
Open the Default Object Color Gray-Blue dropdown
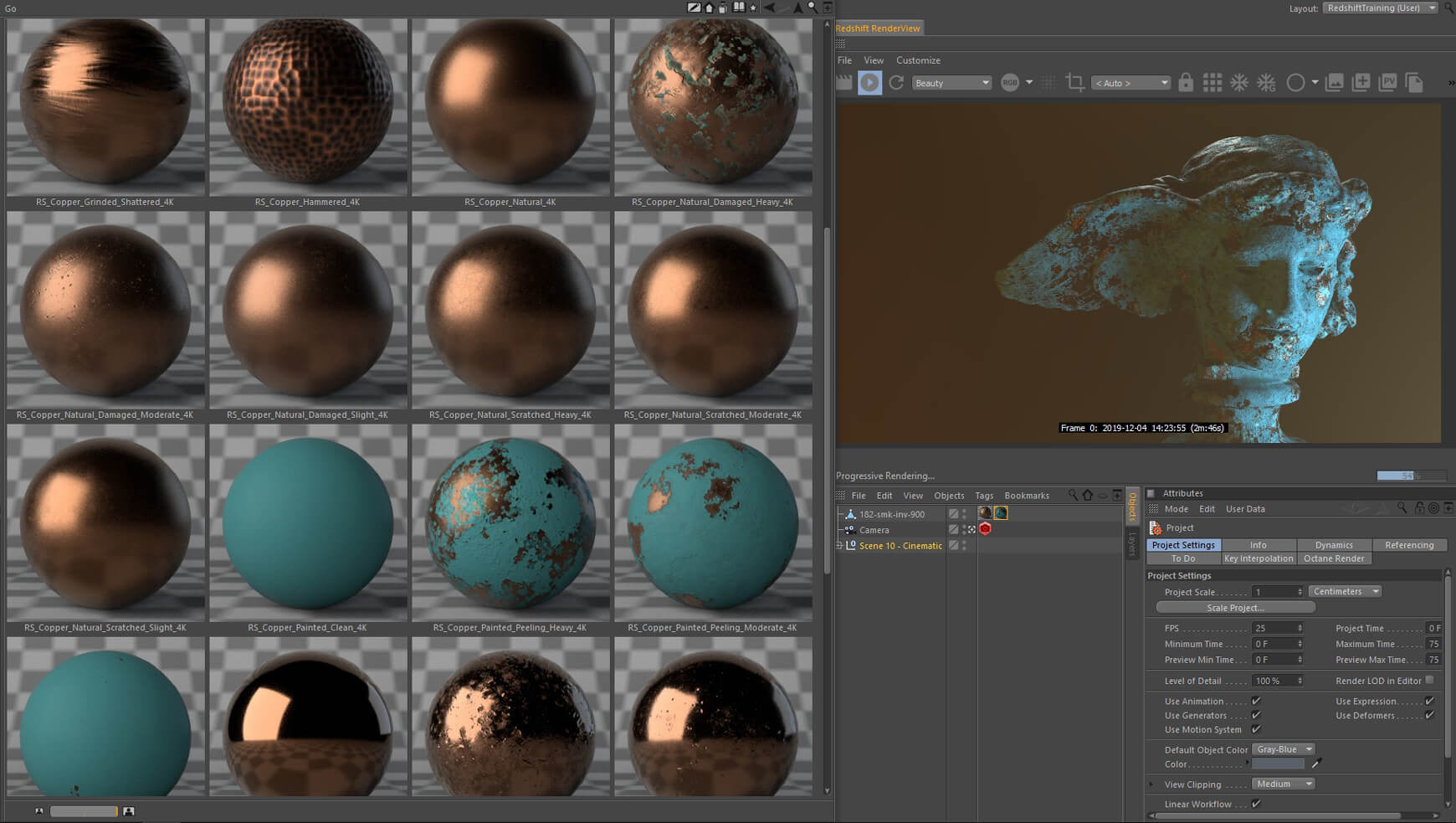point(1283,748)
